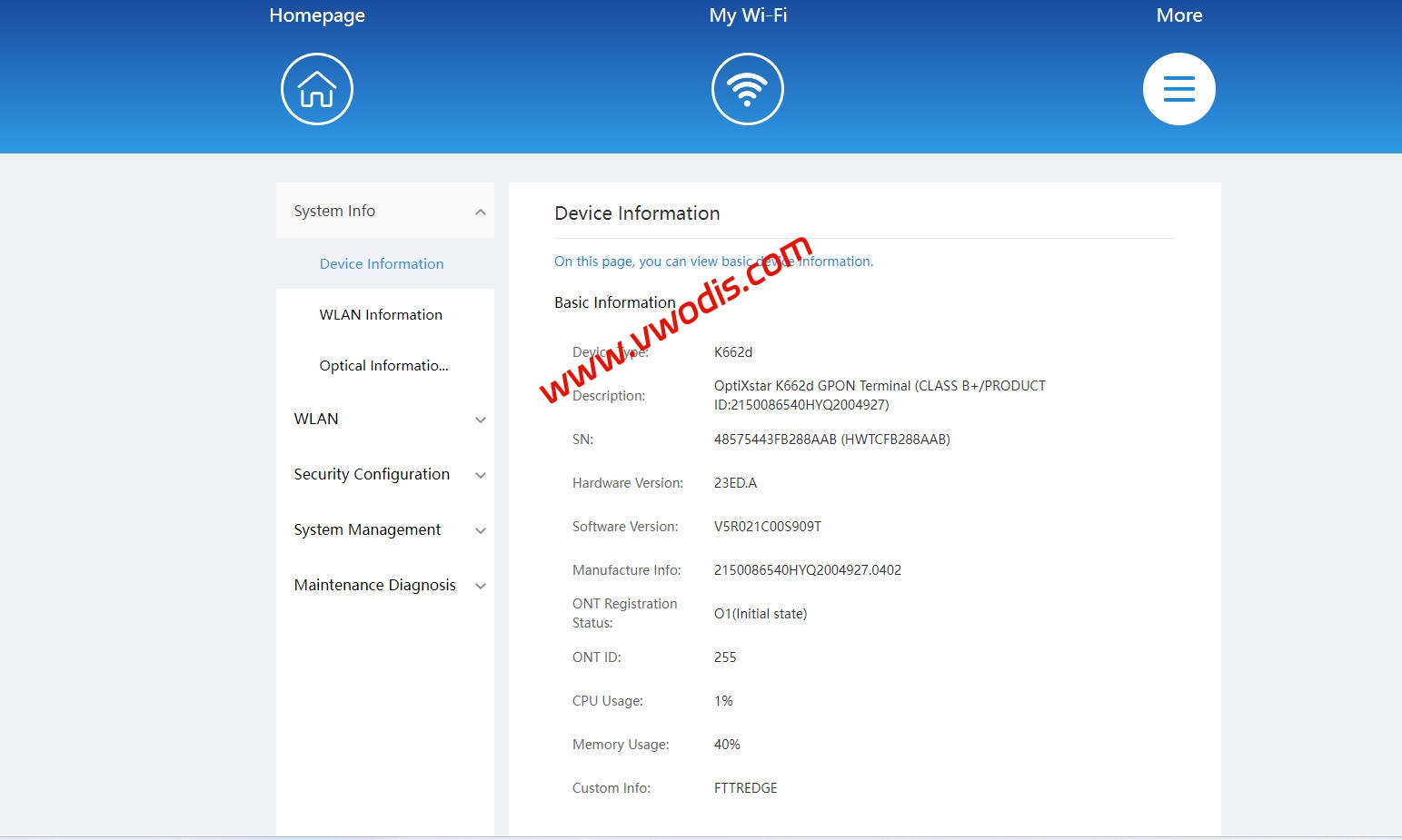Open My Wi-Fi via the signal icon

coord(747,89)
